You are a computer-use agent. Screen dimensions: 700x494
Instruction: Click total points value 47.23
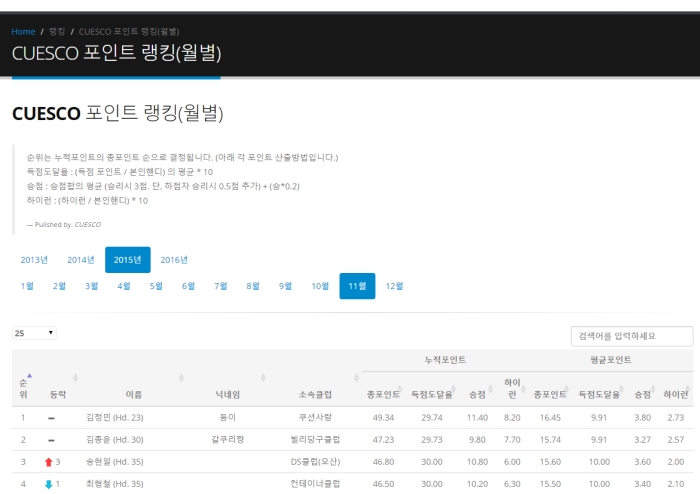pyautogui.click(x=383, y=440)
